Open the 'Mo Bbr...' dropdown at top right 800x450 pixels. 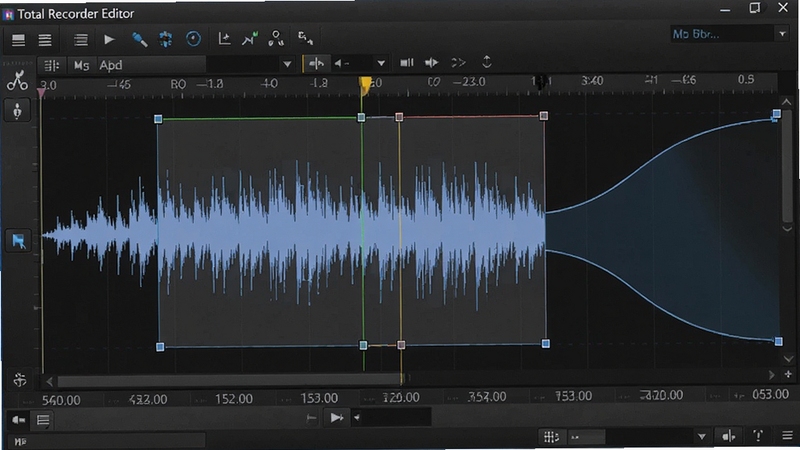(x=729, y=34)
